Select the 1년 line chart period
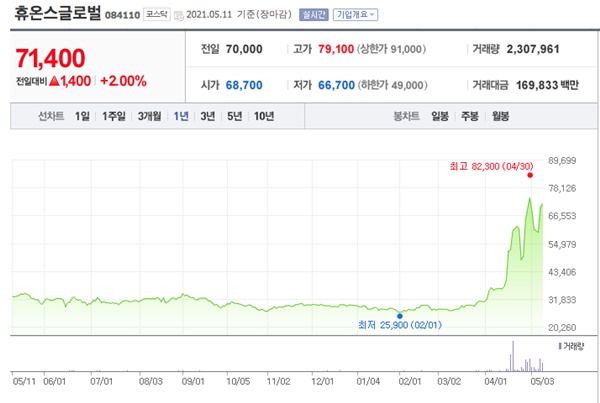600x403 pixels. (181, 116)
